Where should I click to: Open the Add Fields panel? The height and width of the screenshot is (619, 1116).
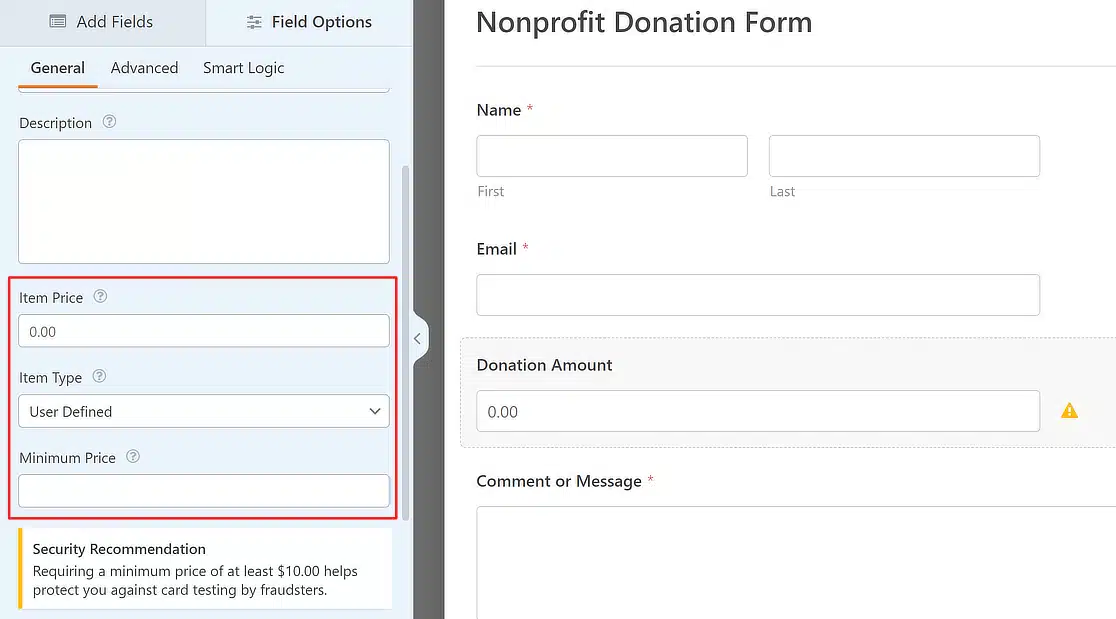[x=102, y=22]
